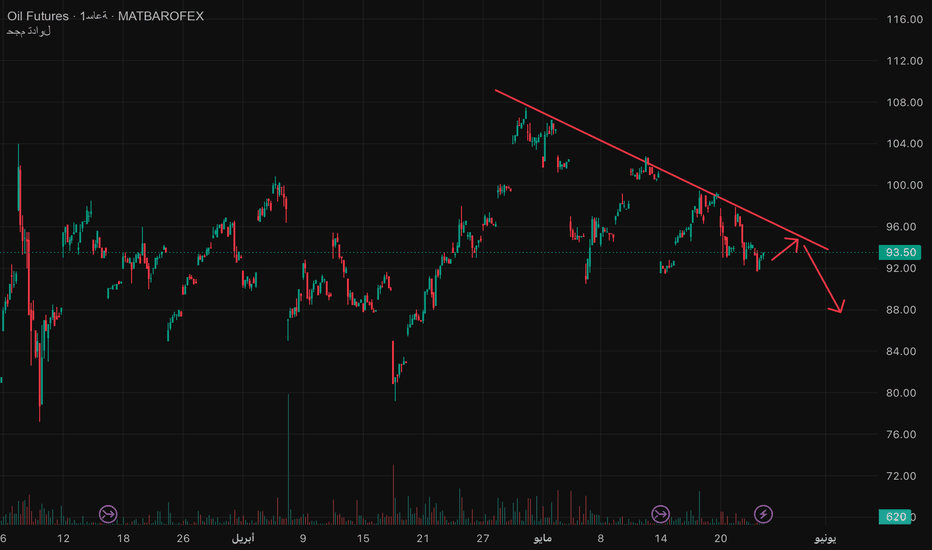Click the يونيو month label on time axis
This screenshot has height=550, width=932.
pyautogui.click(x=825, y=538)
